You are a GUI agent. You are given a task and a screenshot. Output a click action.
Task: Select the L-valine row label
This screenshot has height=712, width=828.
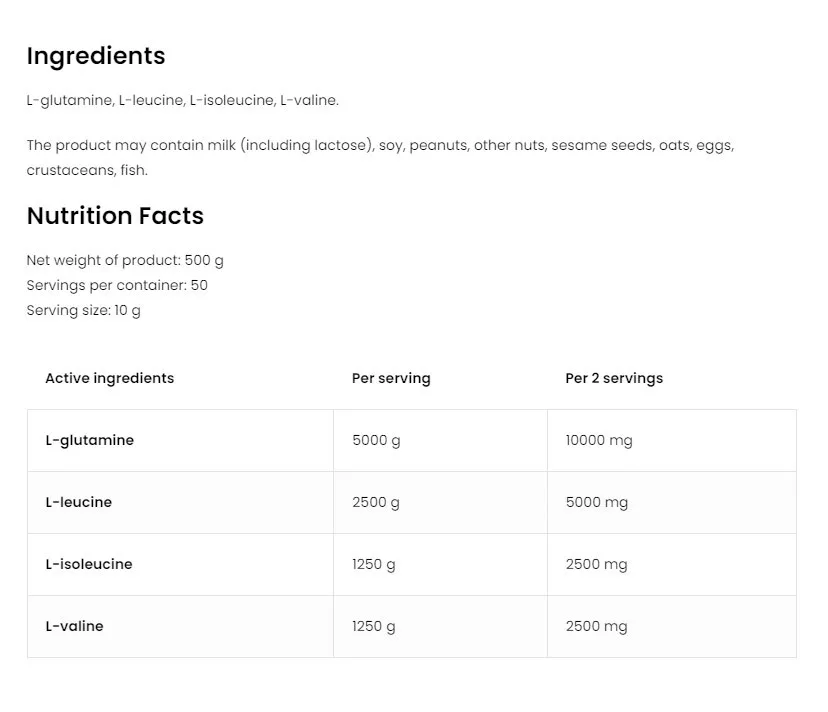click(75, 626)
